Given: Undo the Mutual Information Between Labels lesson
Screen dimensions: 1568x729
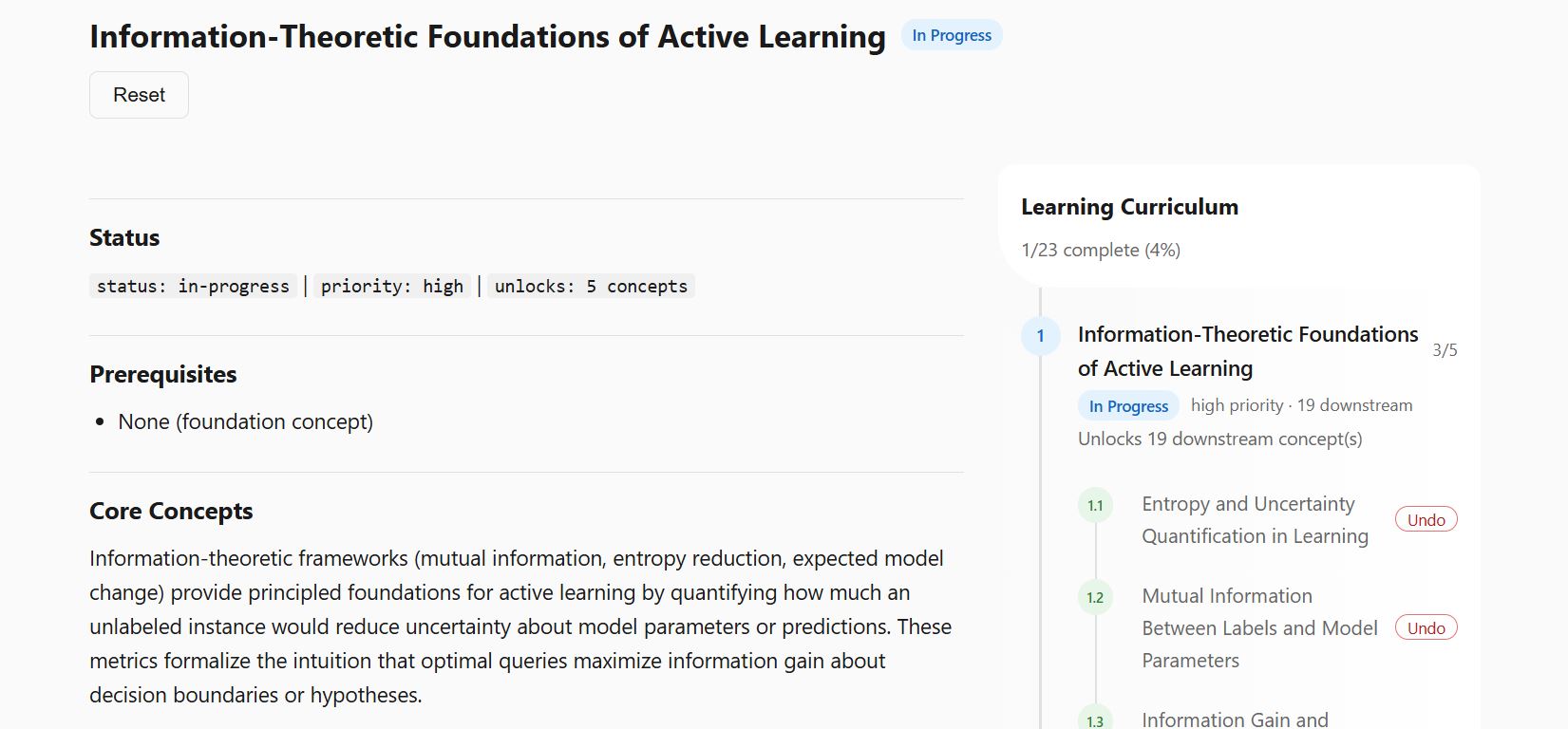Looking at the screenshot, I should [1426, 628].
